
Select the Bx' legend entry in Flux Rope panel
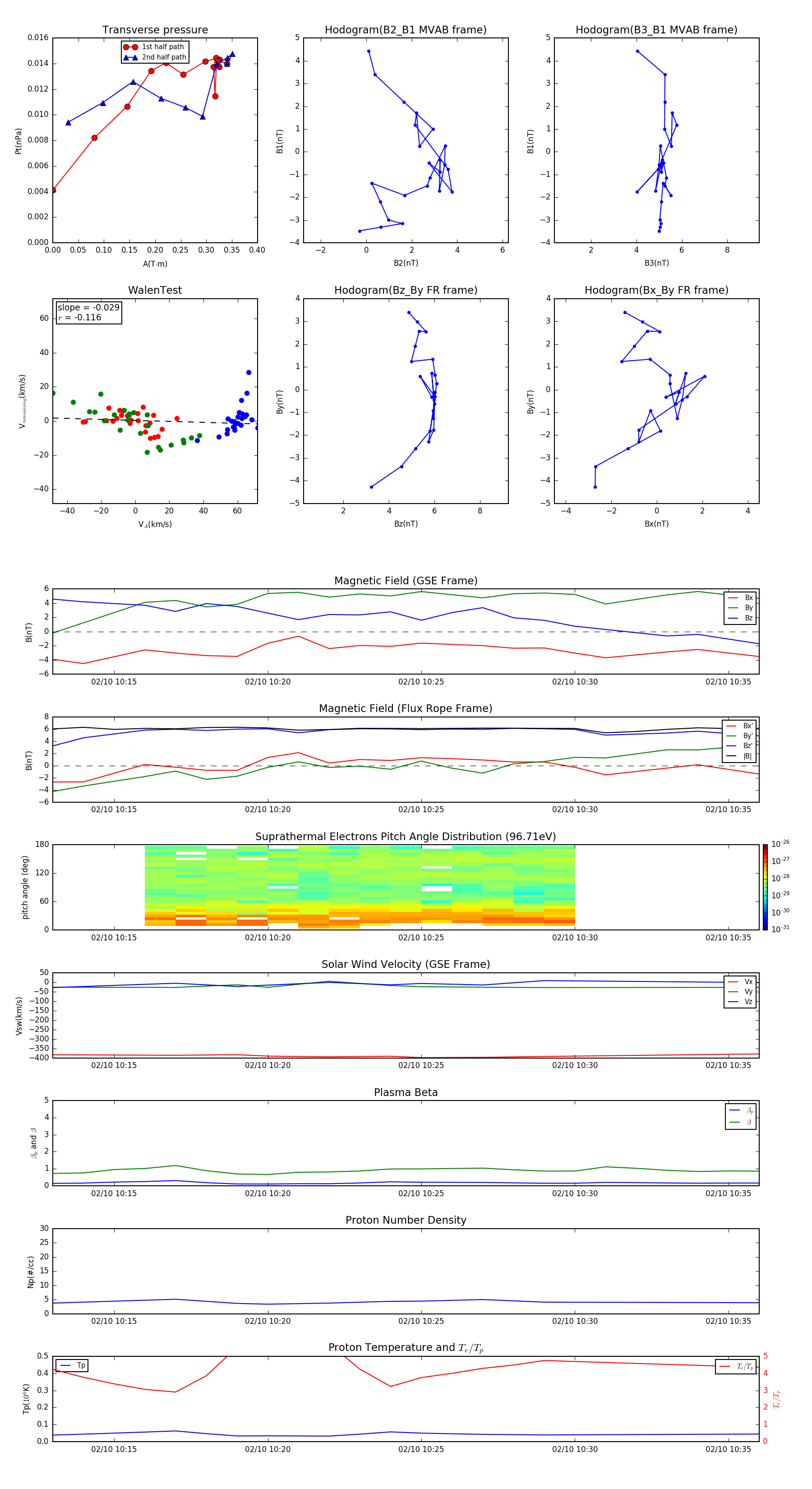(740, 726)
